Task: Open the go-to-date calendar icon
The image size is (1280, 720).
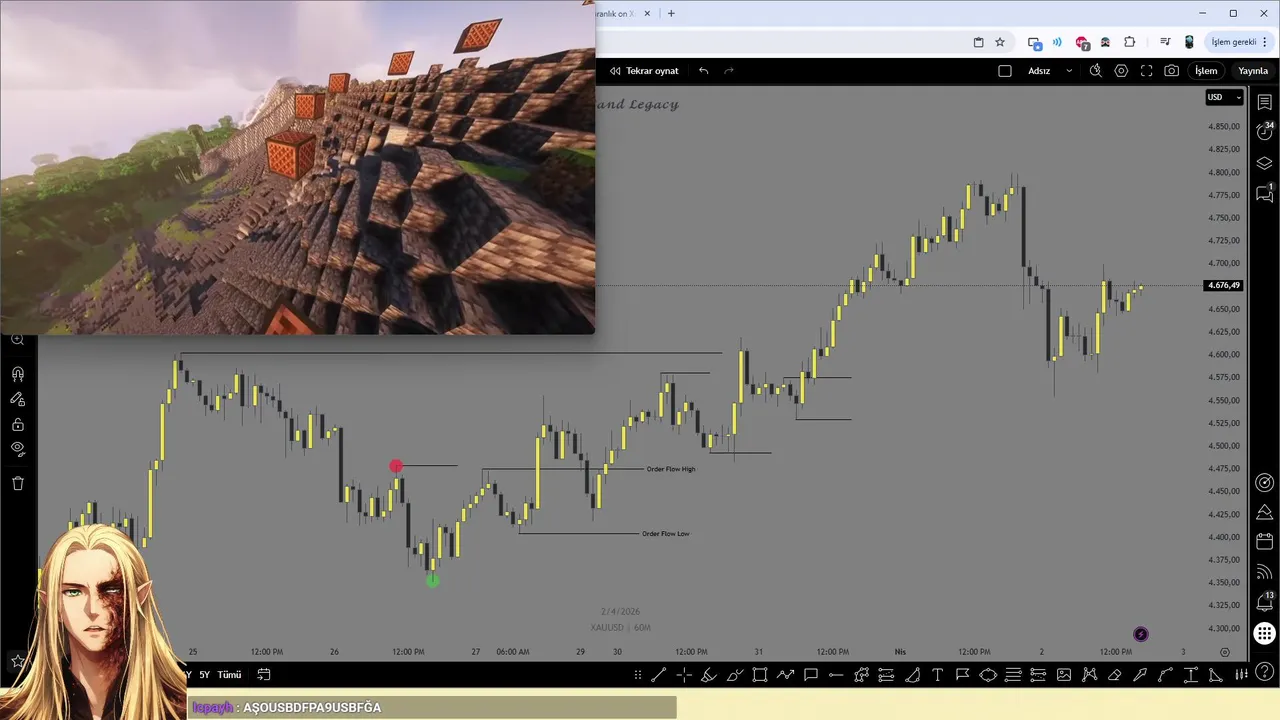Action: click(x=264, y=675)
